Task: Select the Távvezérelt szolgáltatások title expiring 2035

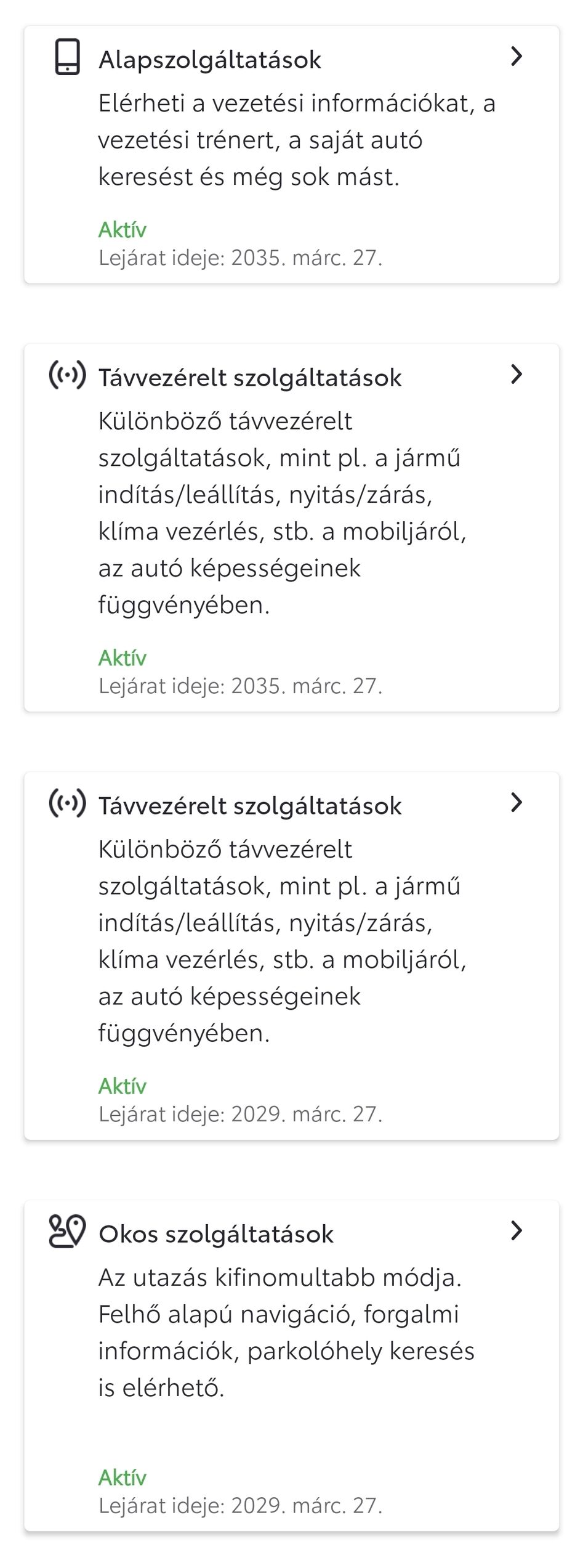Action: (250, 378)
